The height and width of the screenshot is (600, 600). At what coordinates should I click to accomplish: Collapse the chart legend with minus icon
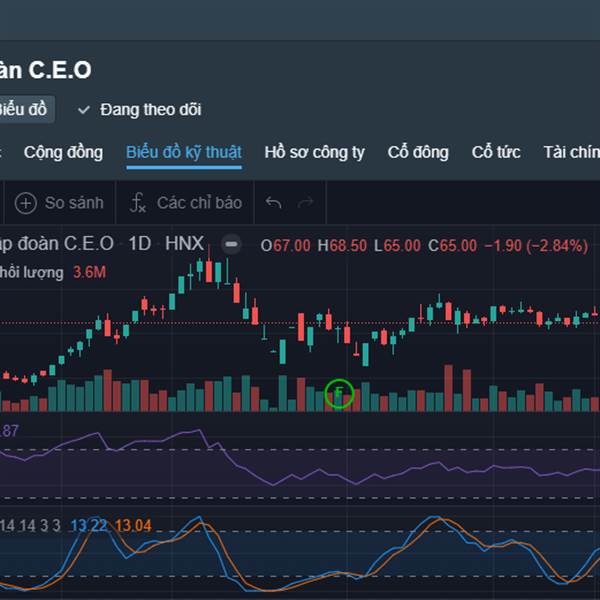pos(232,244)
